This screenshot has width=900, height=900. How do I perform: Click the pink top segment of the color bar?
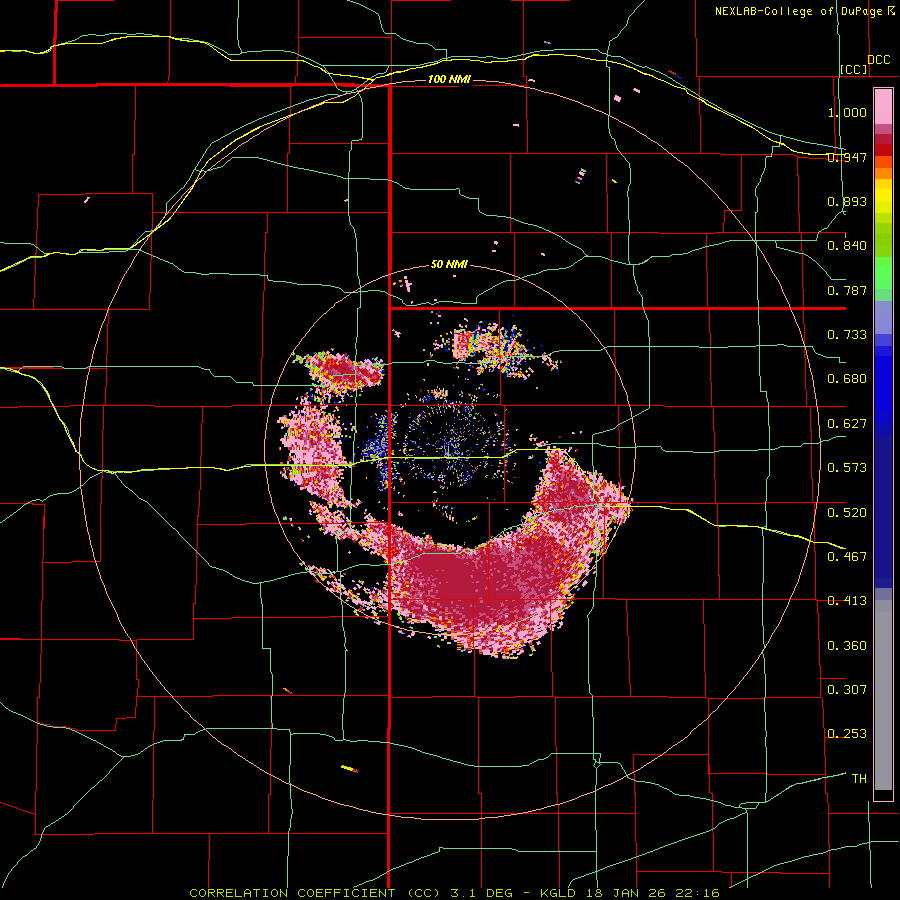883,106
